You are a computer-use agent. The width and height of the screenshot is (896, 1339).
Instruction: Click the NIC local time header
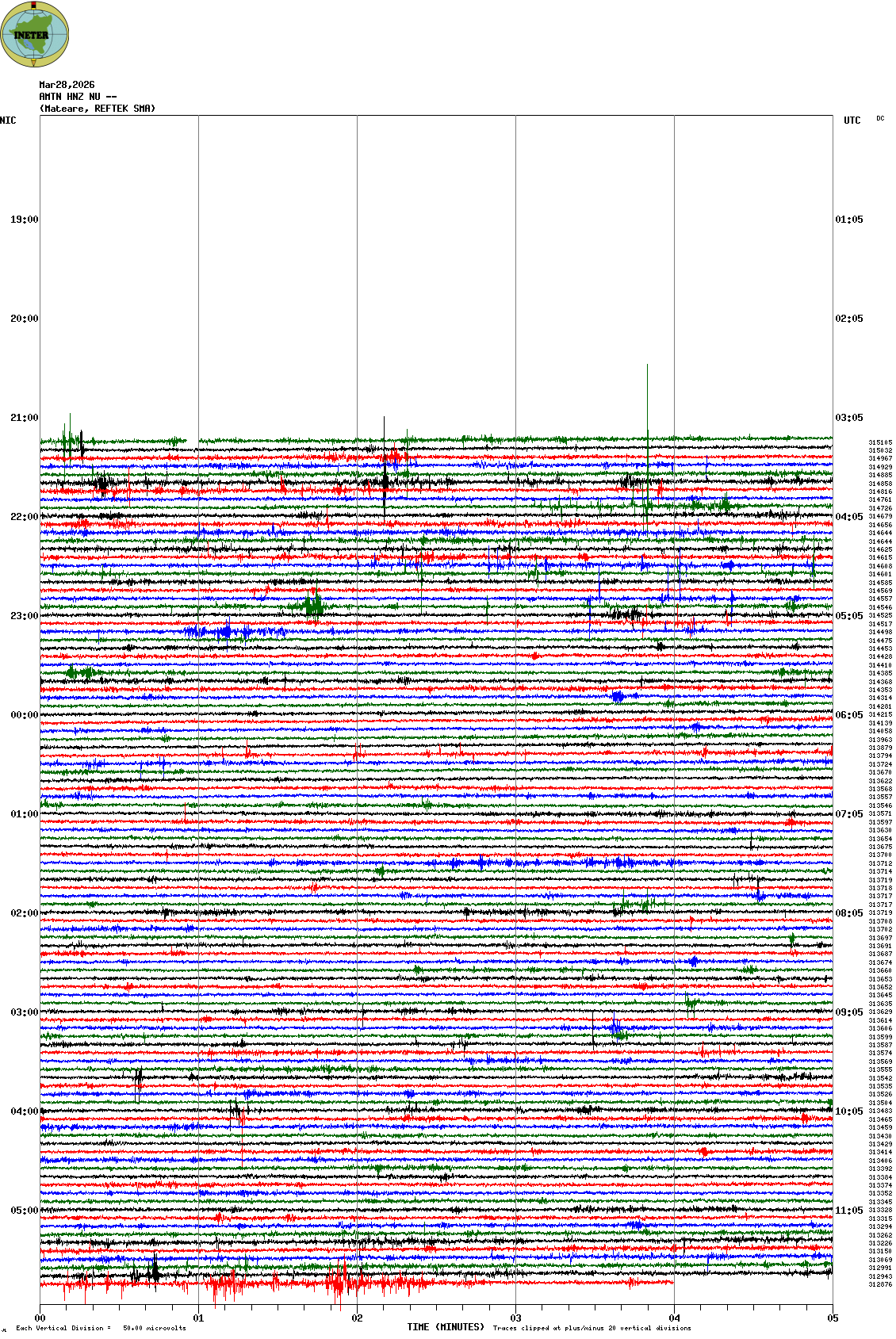(8, 121)
